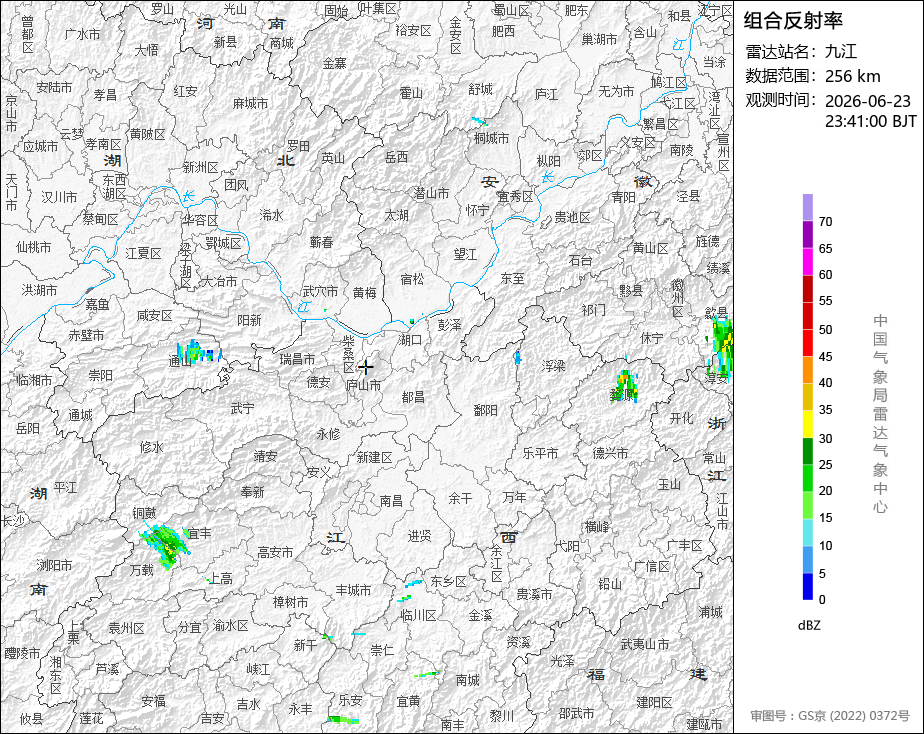924x734 pixels.
Task: Click the purple 65-70 dBZ legend segment
Action: click(808, 234)
